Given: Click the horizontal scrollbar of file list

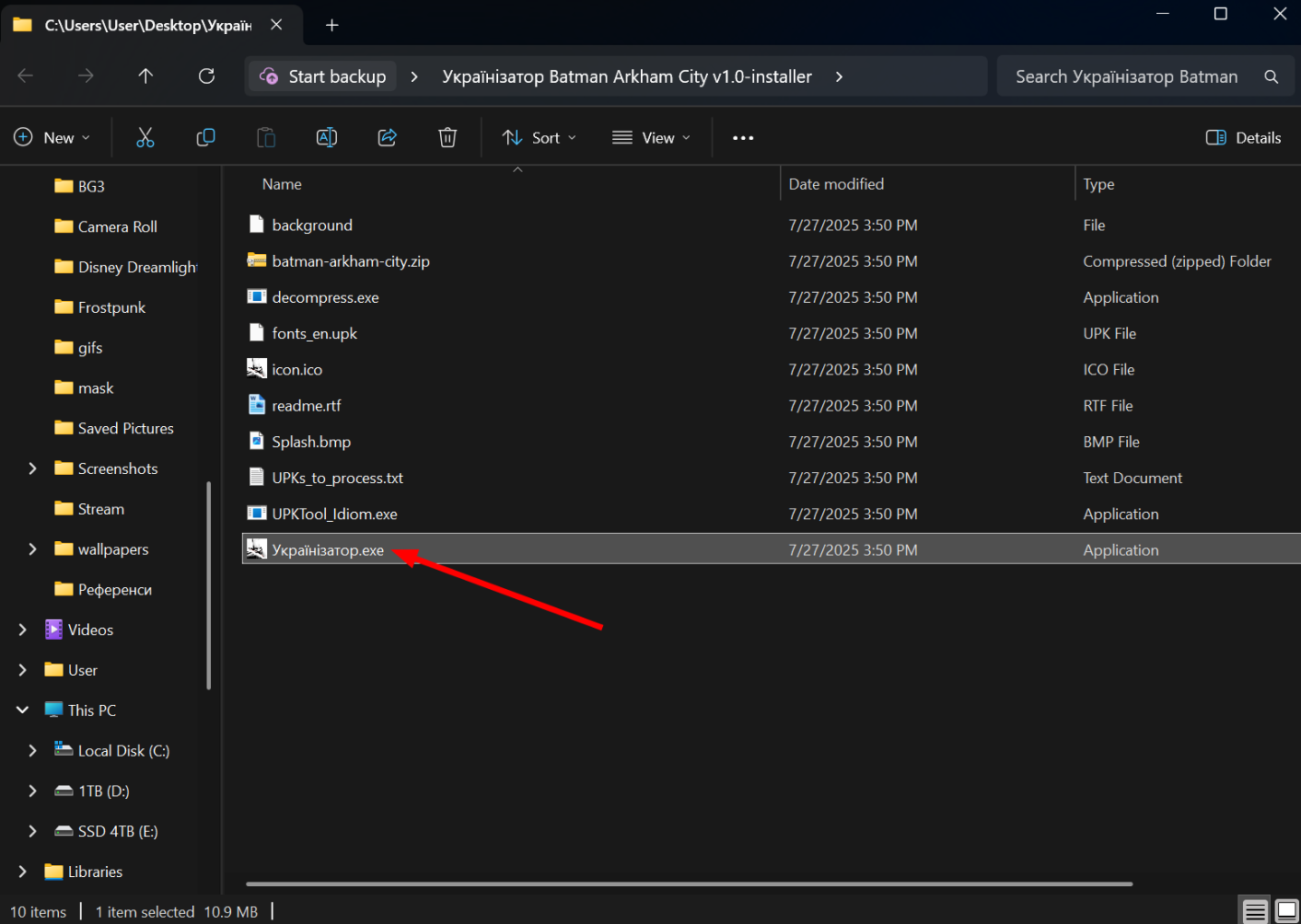Looking at the screenshot, I should point(689,884).
